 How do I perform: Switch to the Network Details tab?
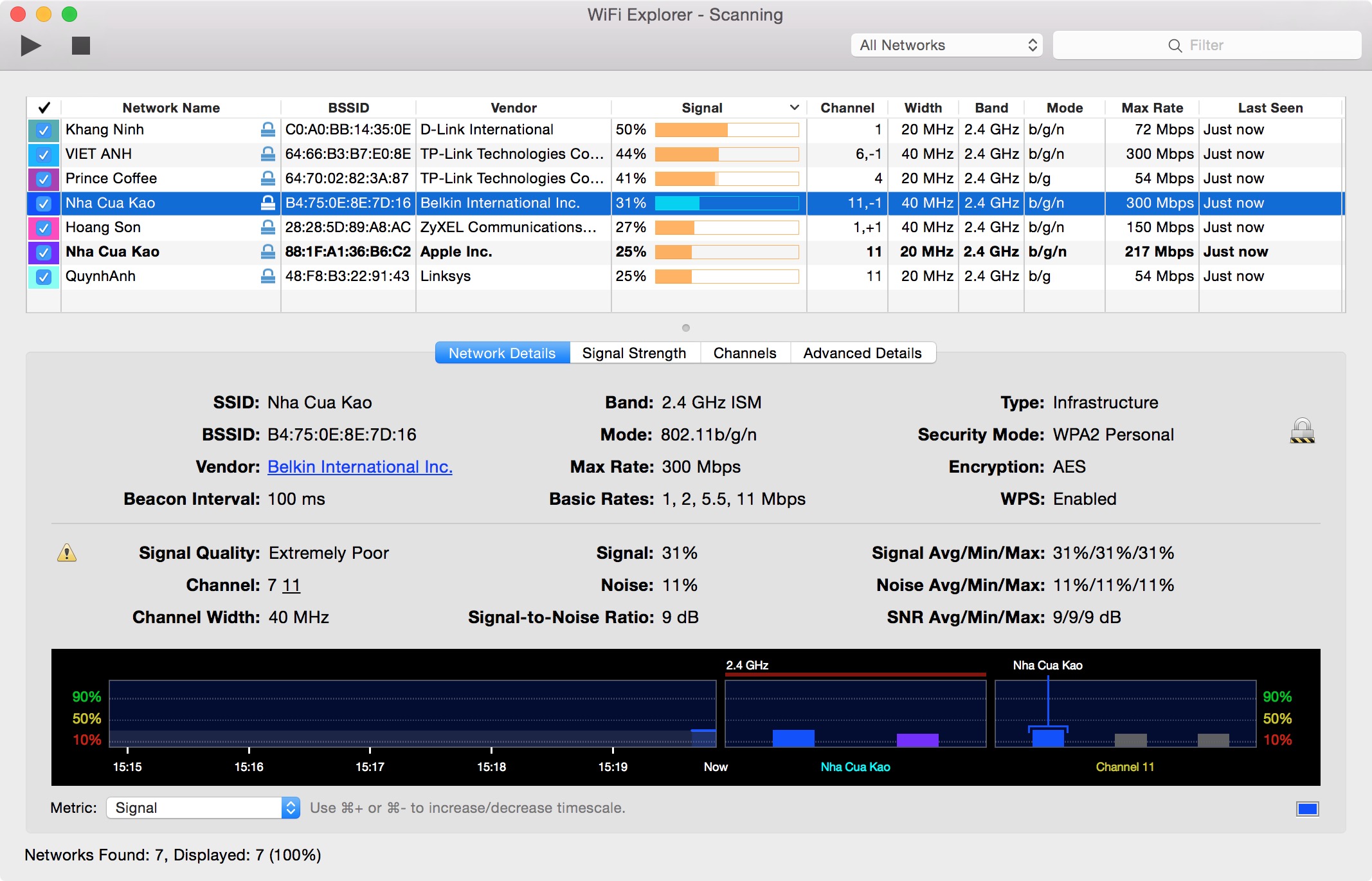point(502,353)
